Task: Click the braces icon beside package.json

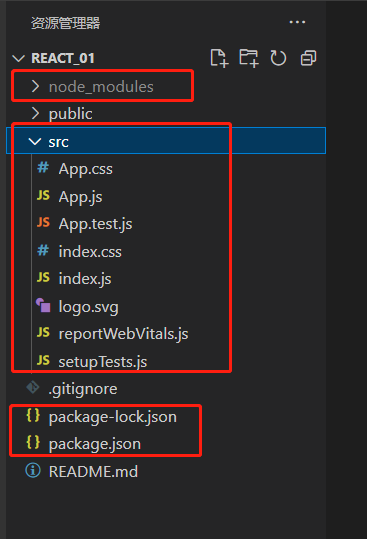Action: point(33,442)
